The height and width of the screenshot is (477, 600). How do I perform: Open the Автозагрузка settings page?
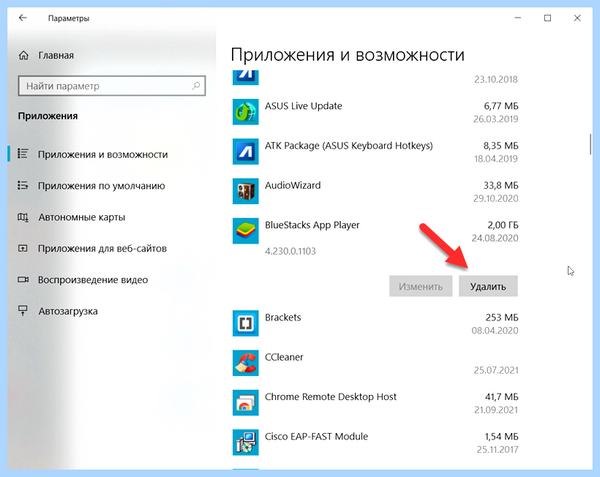tap(68, 311)
